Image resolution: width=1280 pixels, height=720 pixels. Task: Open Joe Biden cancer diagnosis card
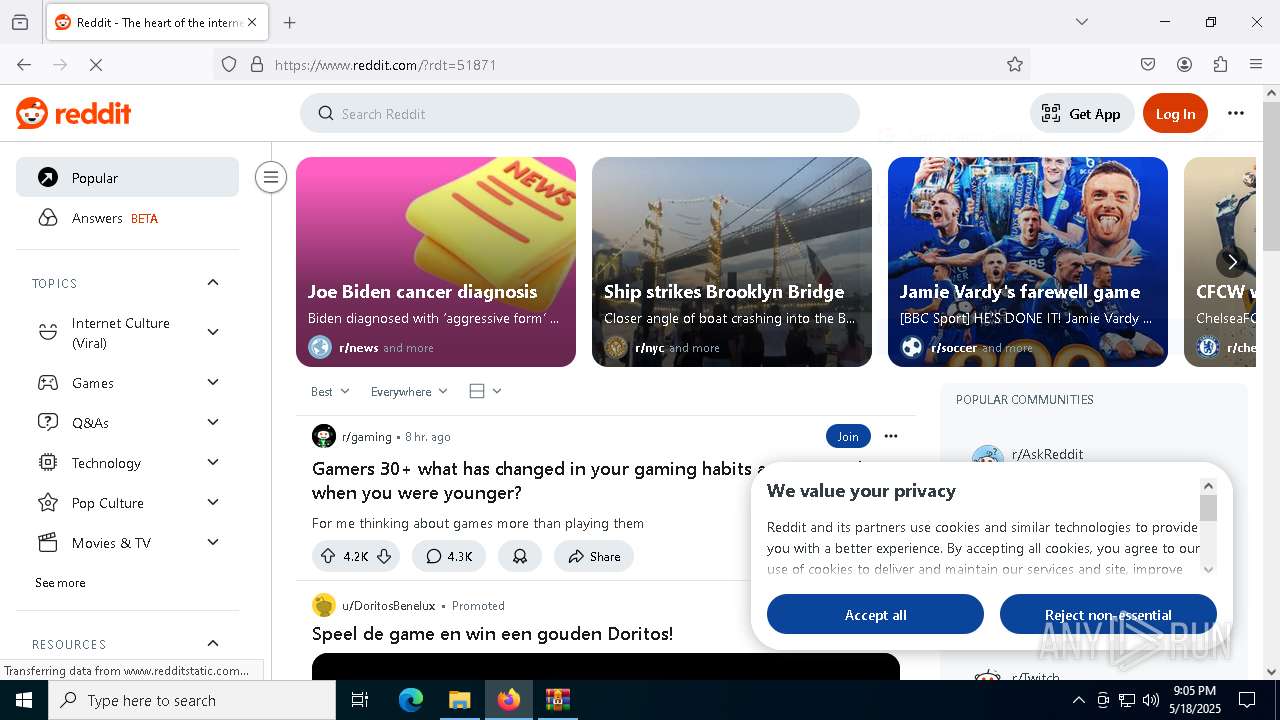tap(436, 262)
